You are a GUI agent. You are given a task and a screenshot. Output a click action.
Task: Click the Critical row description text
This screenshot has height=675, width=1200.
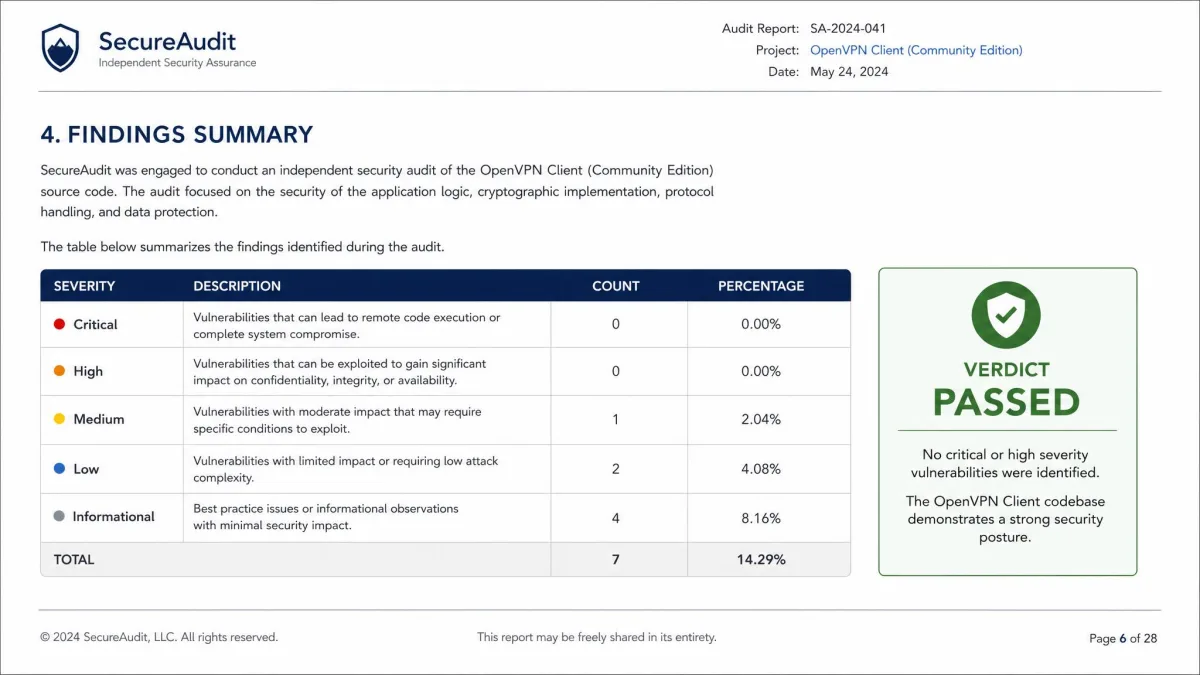347,325
